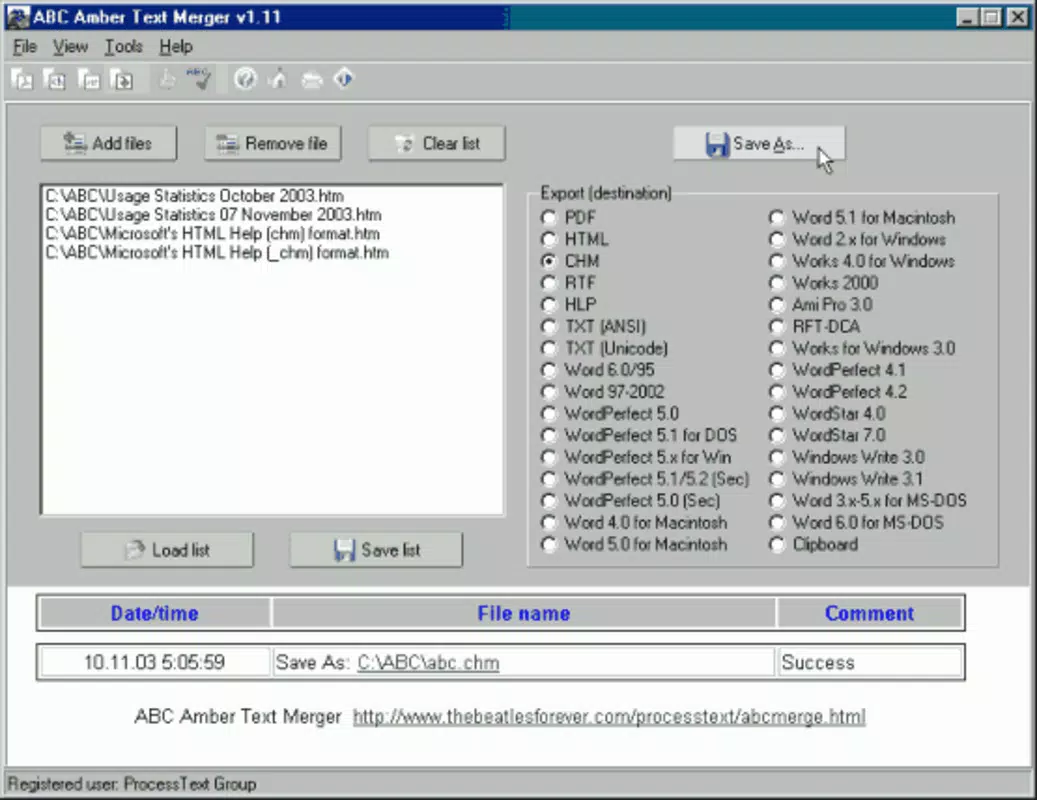Image resolution: width=1037 pixels, height=800 pixels.
Task: Select Works 4.0 for Windows option
Action: (x=862, y=261)
